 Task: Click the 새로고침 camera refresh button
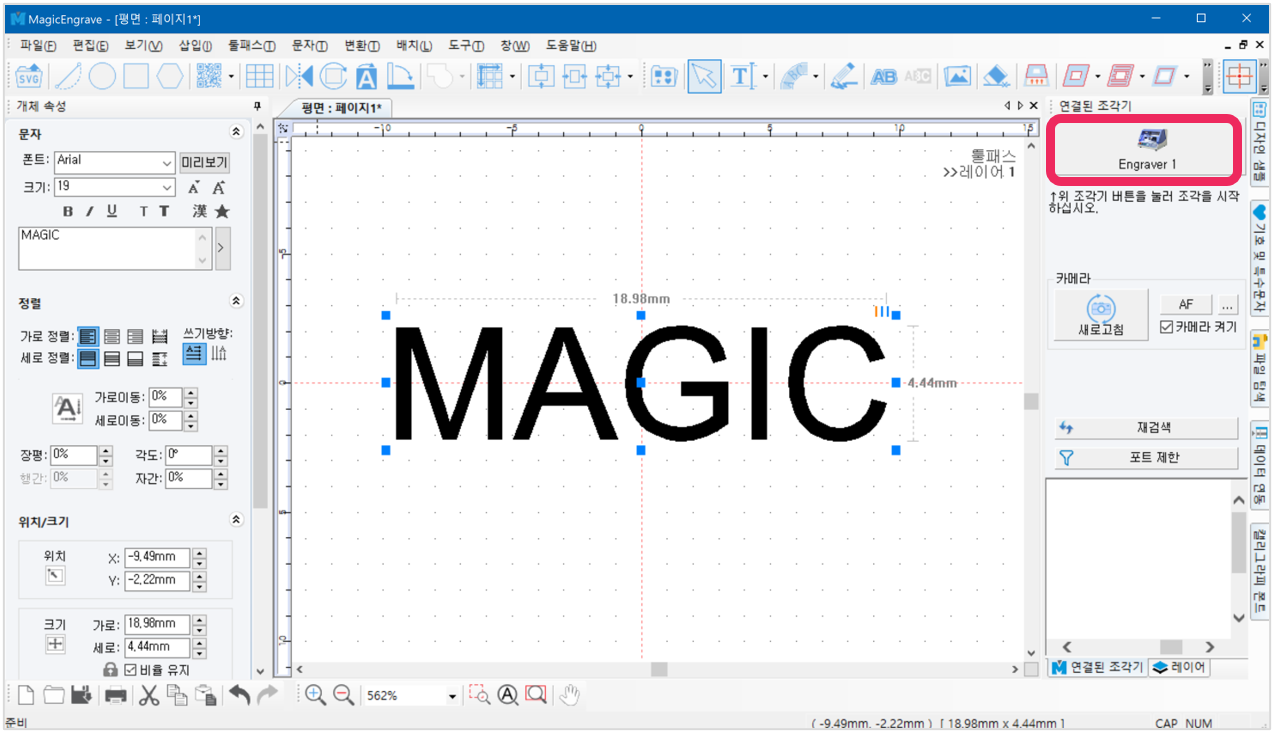tap(1102, 315)
